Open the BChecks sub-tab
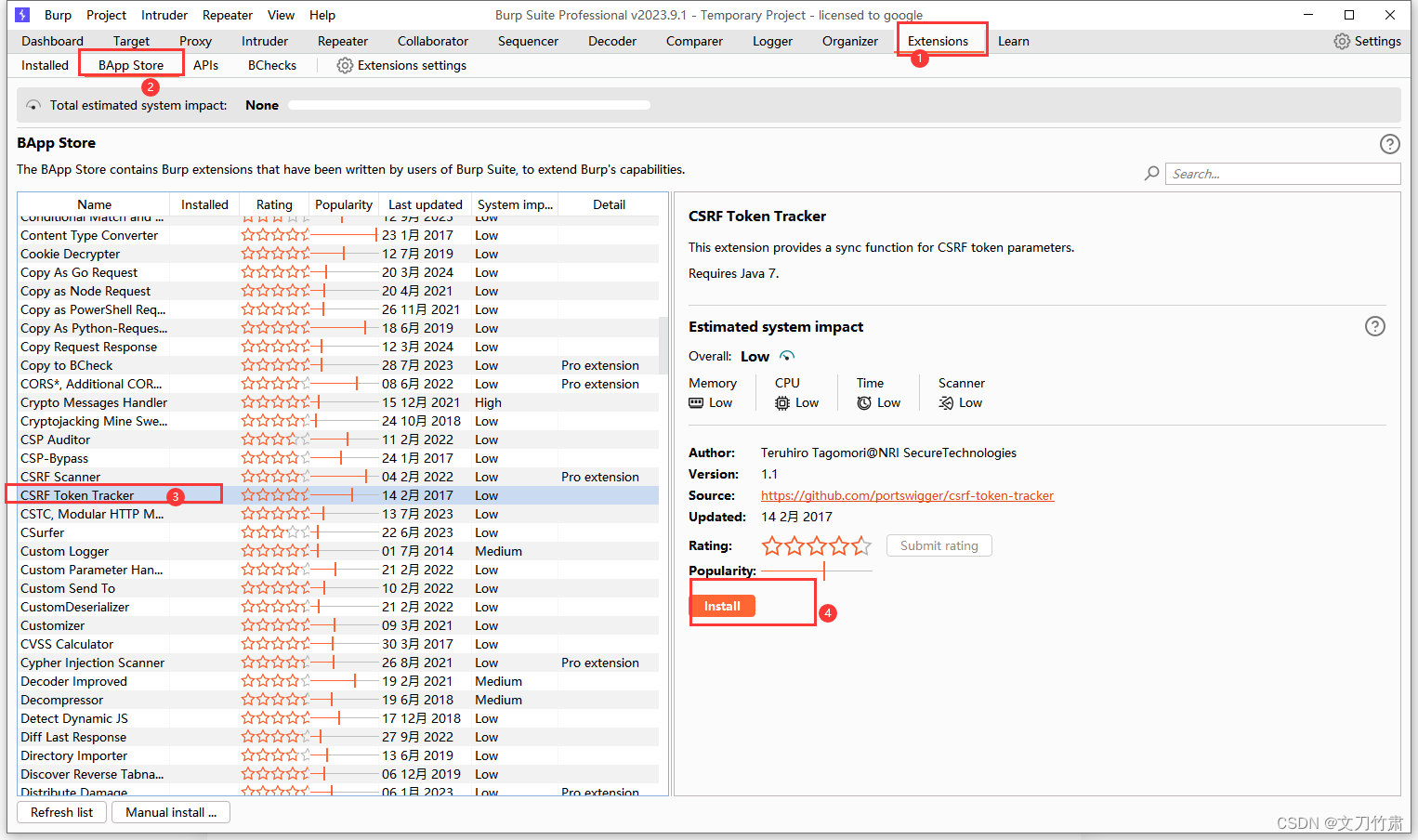This screenshot has height=840, width=1418. (272, 65)
